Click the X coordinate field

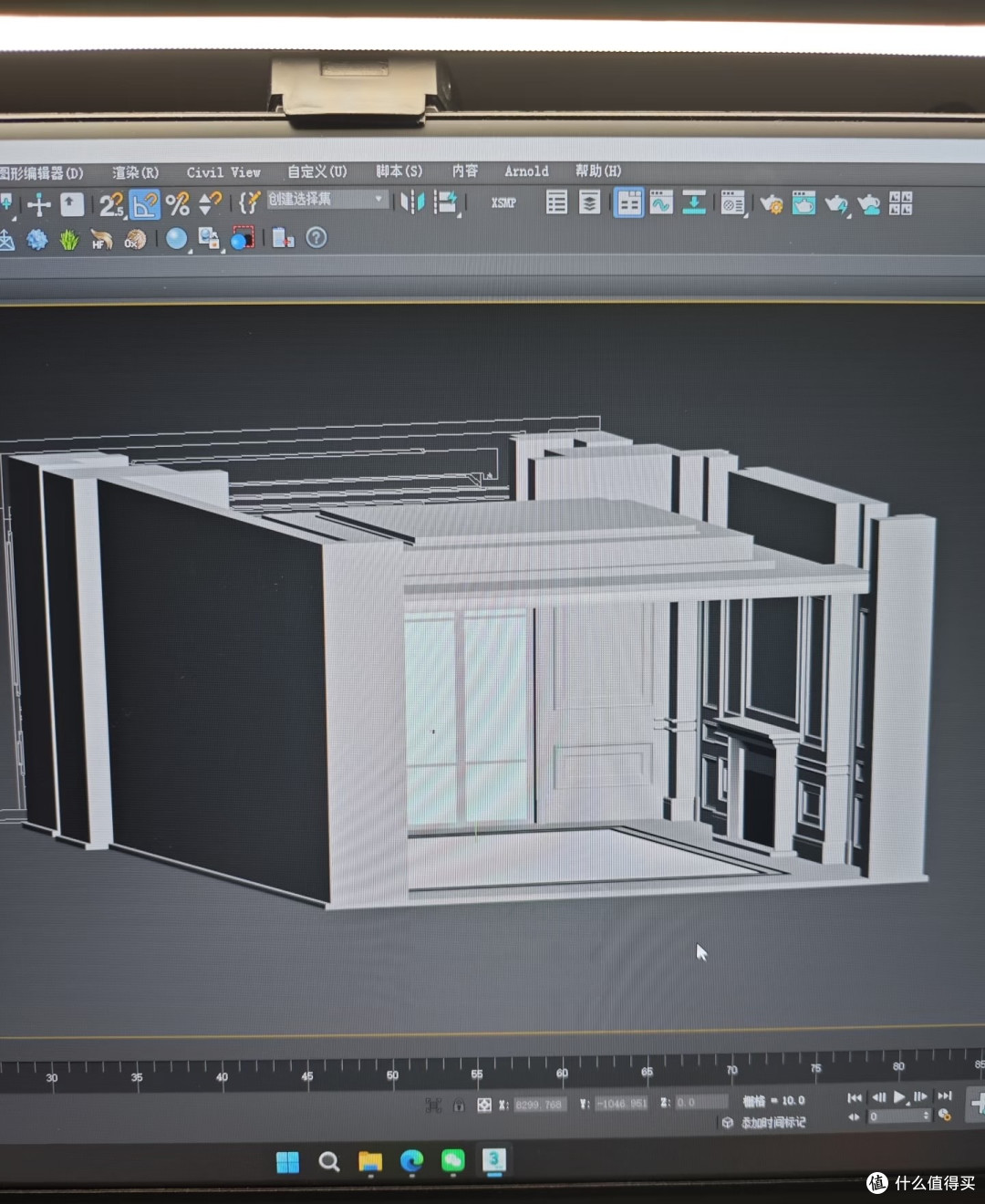[x=540, y=1105]
